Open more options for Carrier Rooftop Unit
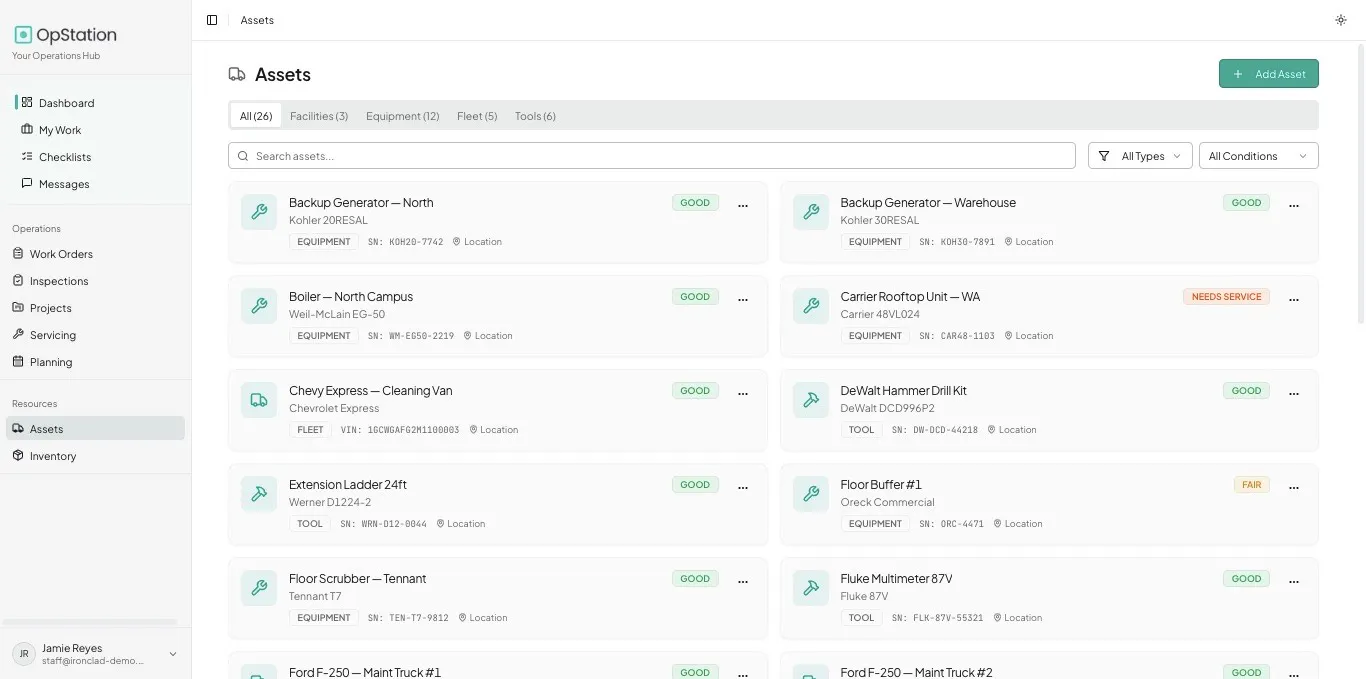The width and height of the screenshot is (1366, 679). [x=1294, y=299]
